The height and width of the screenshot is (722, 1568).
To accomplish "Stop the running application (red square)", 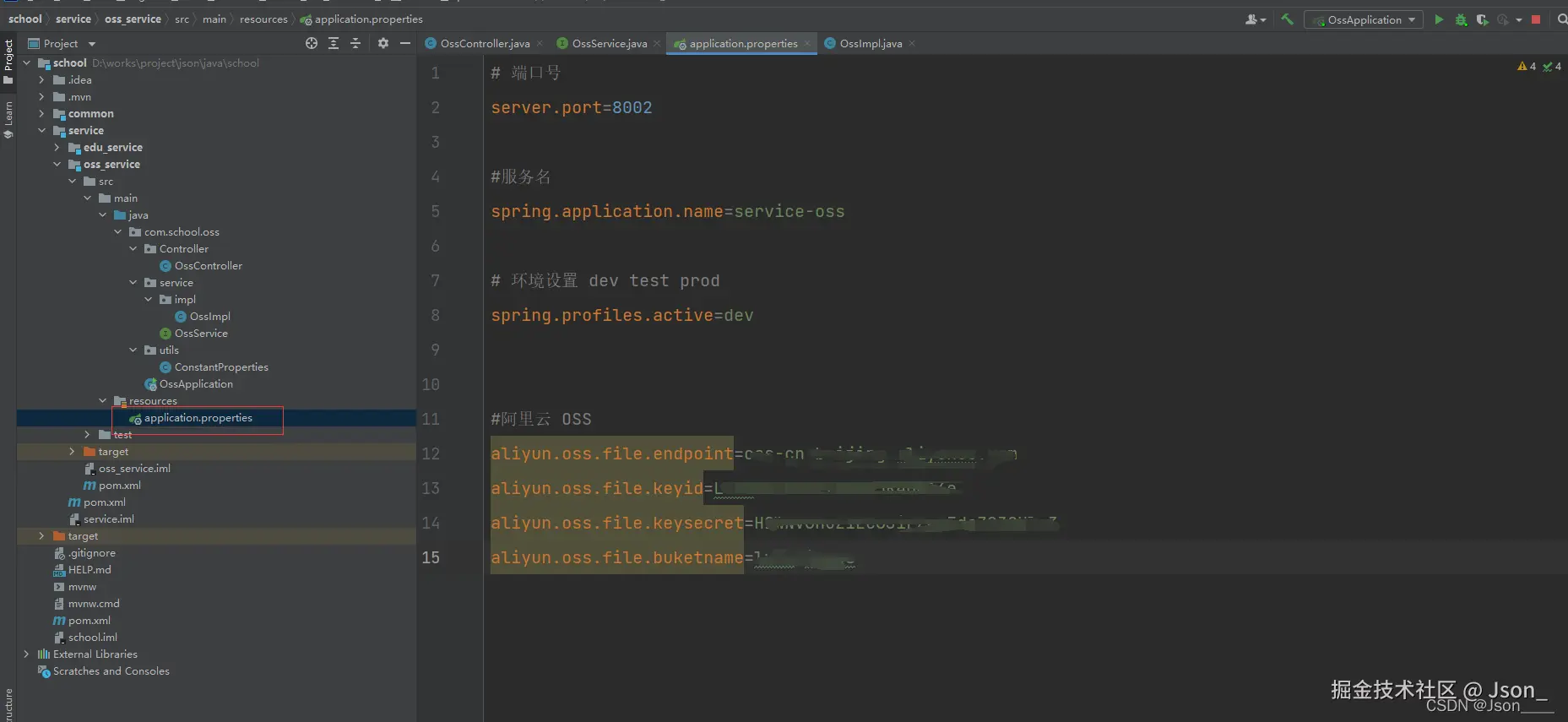I will pos(1536,19).
